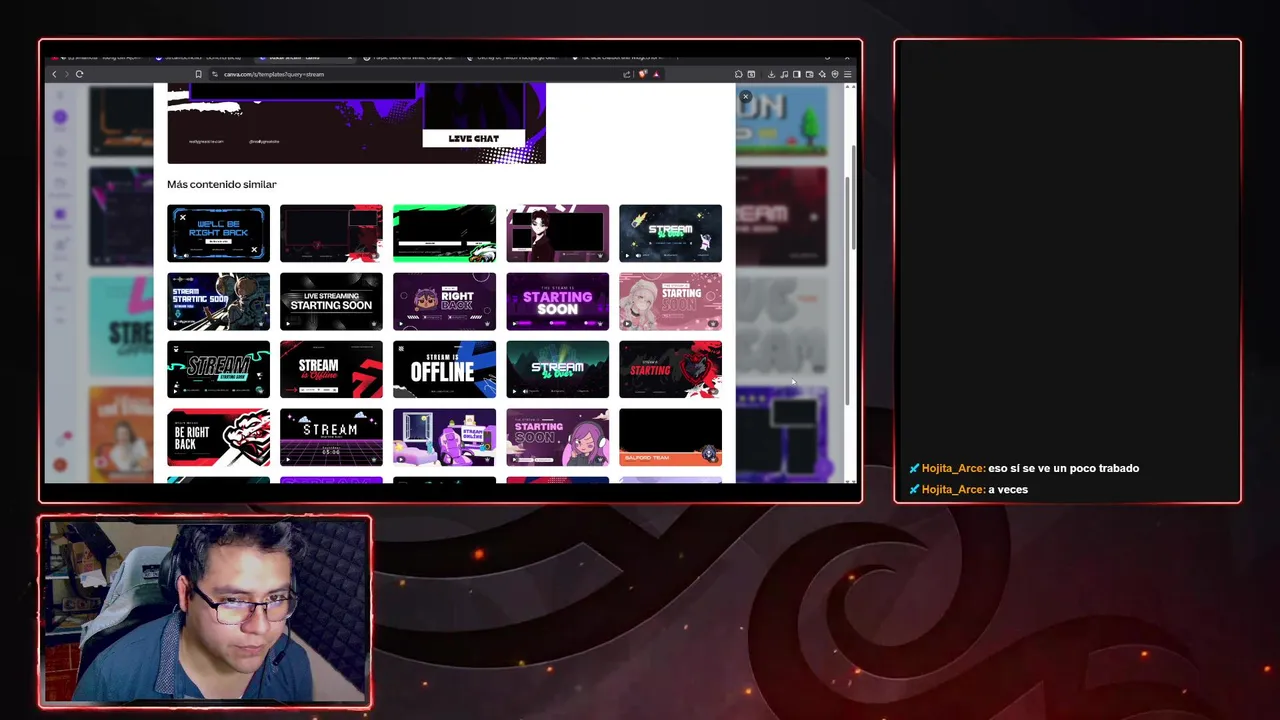Close the template preview dialog
Screen dimensions: 1280x720
[x=745, y=97]
